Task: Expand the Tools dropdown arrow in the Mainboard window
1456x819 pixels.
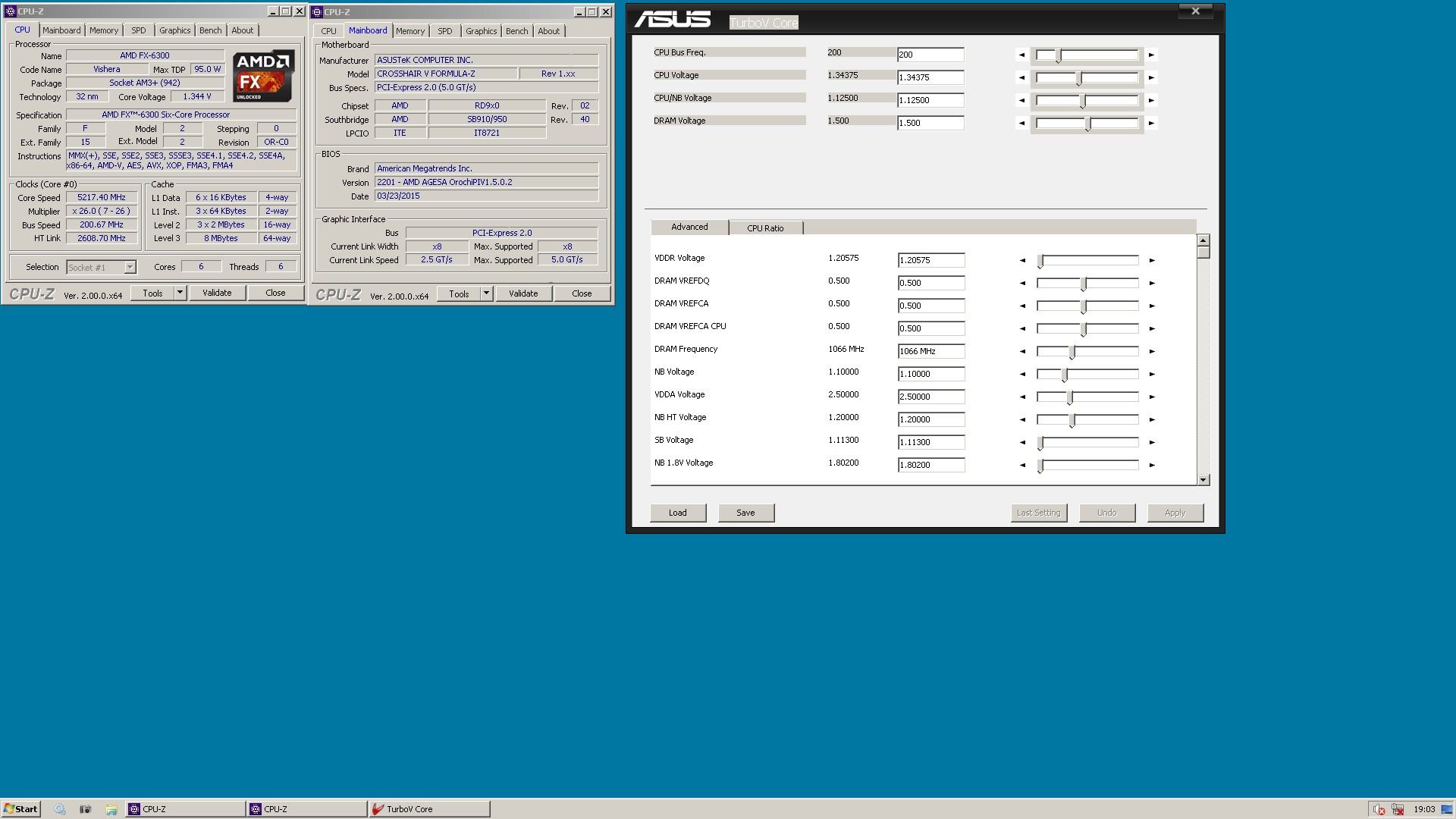Action: click(x=486, y=293)
